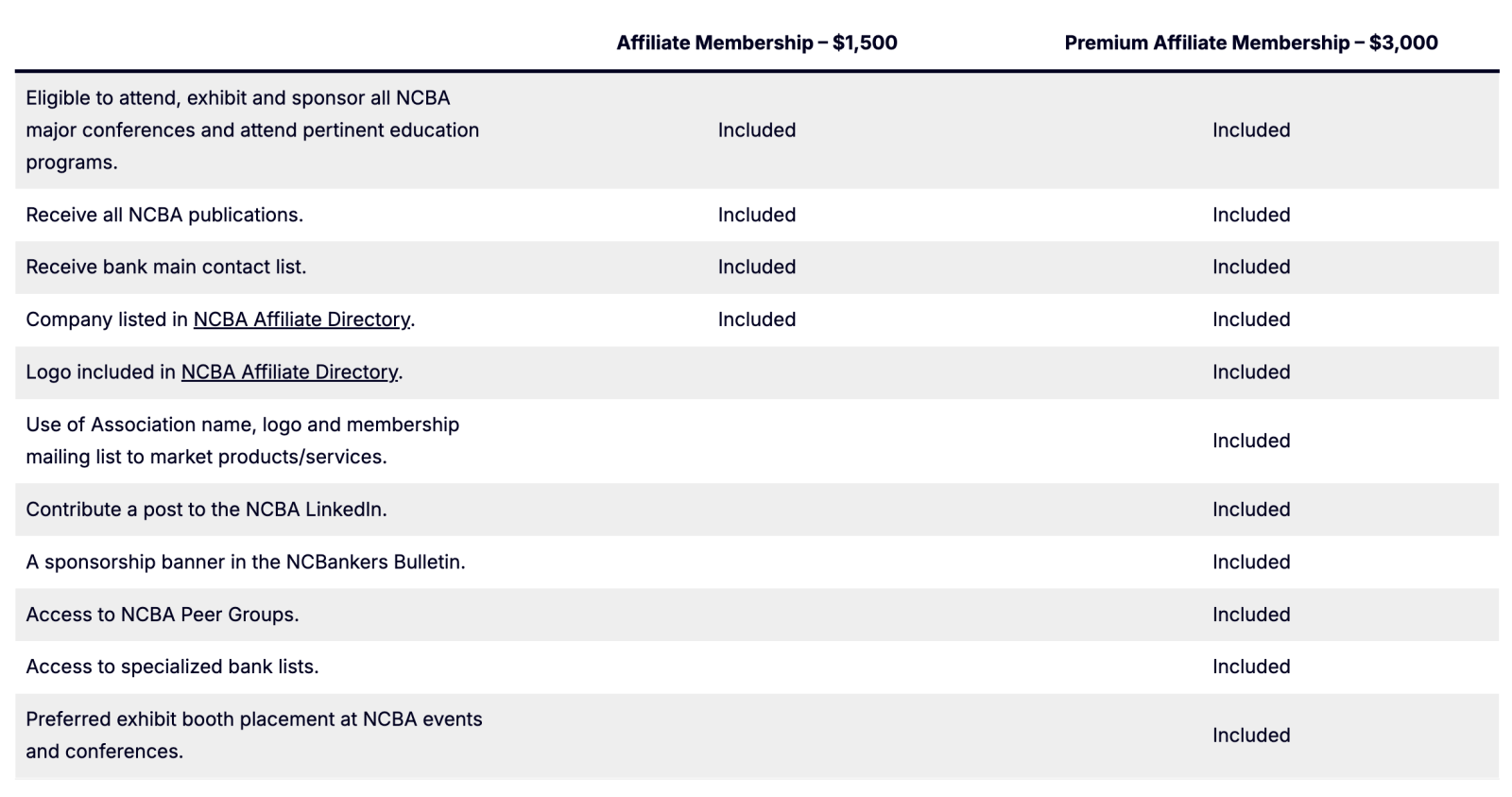Click Affiliate "Included" in the NCBA publications row
Viewport: 1512px width, 797px height.
756,216
